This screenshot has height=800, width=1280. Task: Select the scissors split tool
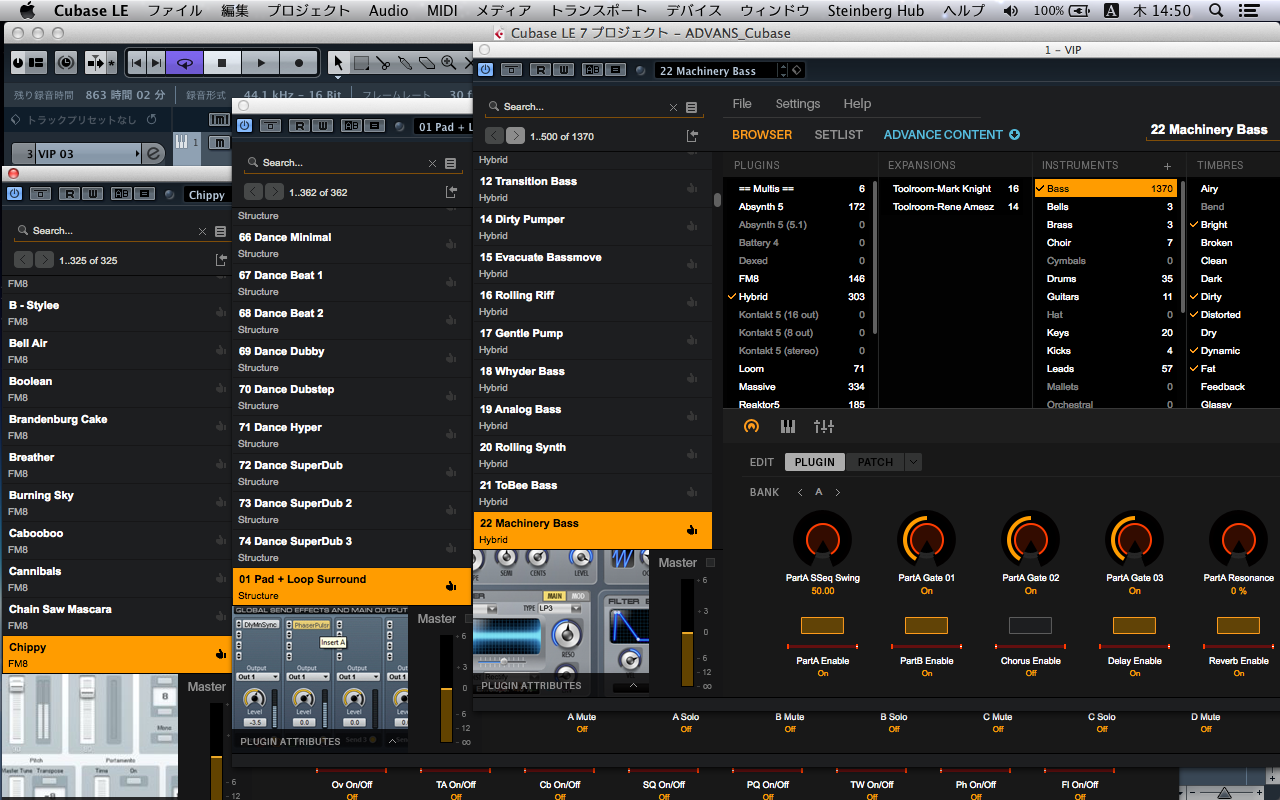383,62
